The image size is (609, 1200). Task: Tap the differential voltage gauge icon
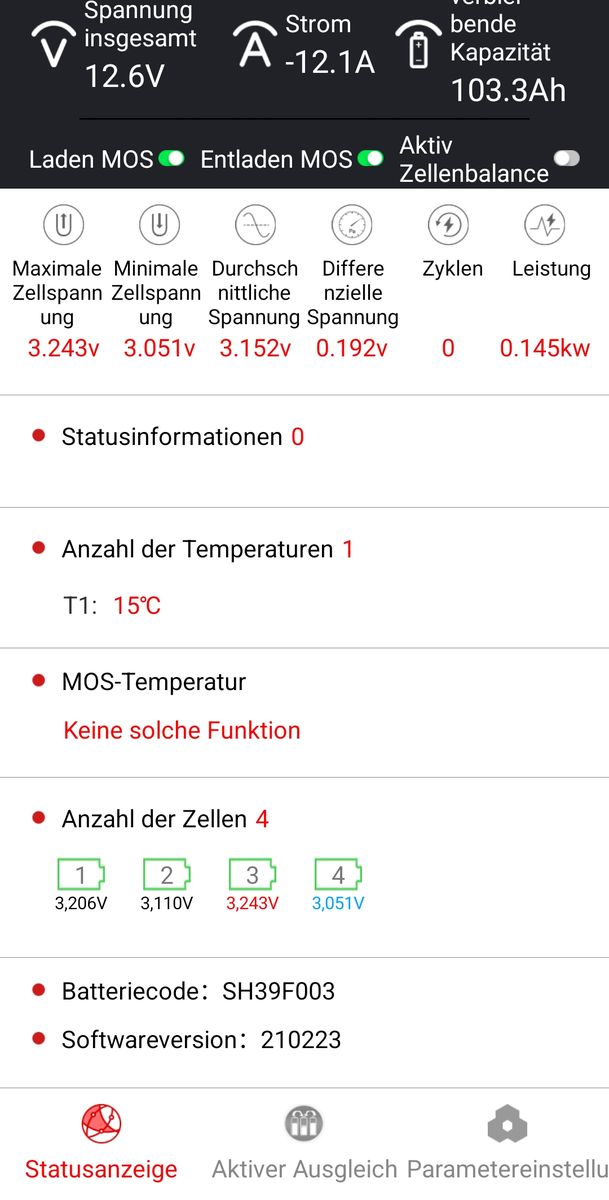click(352, 226)
